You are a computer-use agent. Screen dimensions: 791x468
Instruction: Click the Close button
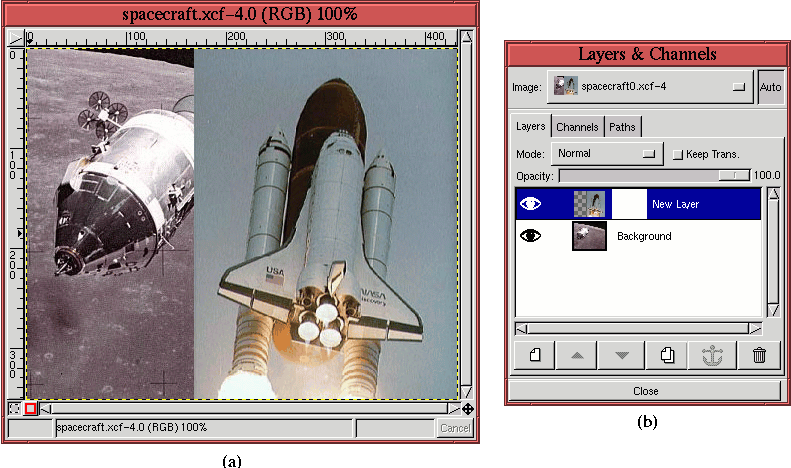(x=645, y=390)
